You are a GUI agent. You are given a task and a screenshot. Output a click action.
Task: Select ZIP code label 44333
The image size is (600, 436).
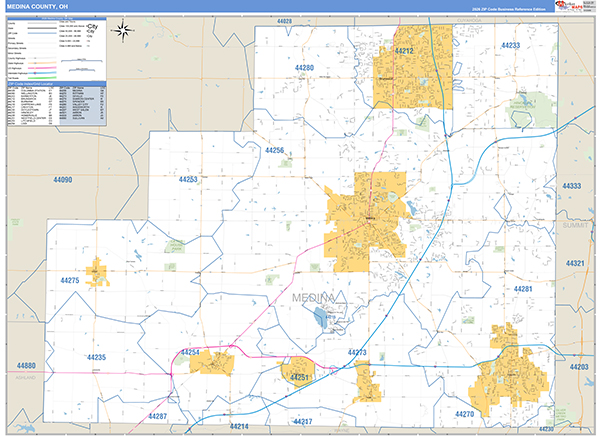click(x=571, y=186)
